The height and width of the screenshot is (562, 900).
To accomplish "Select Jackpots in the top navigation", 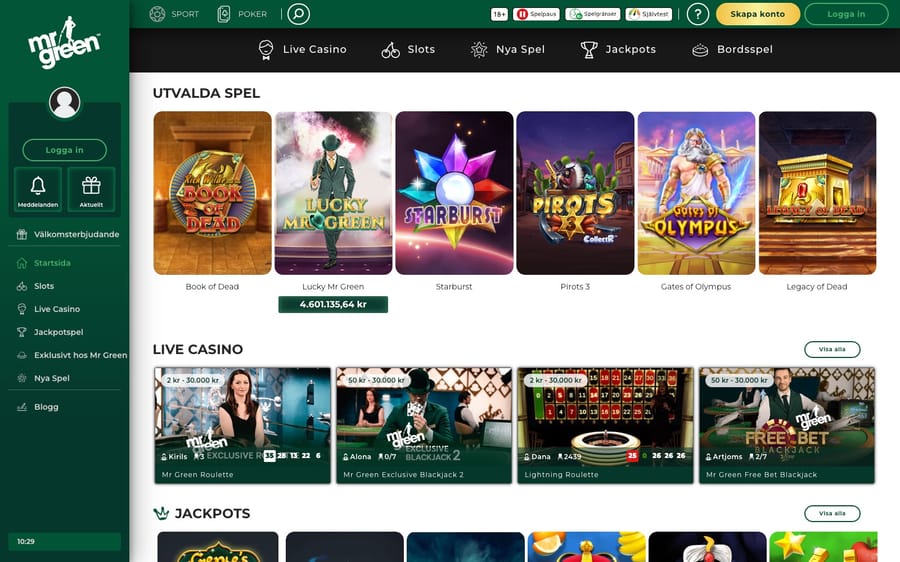I will (620, 49).
